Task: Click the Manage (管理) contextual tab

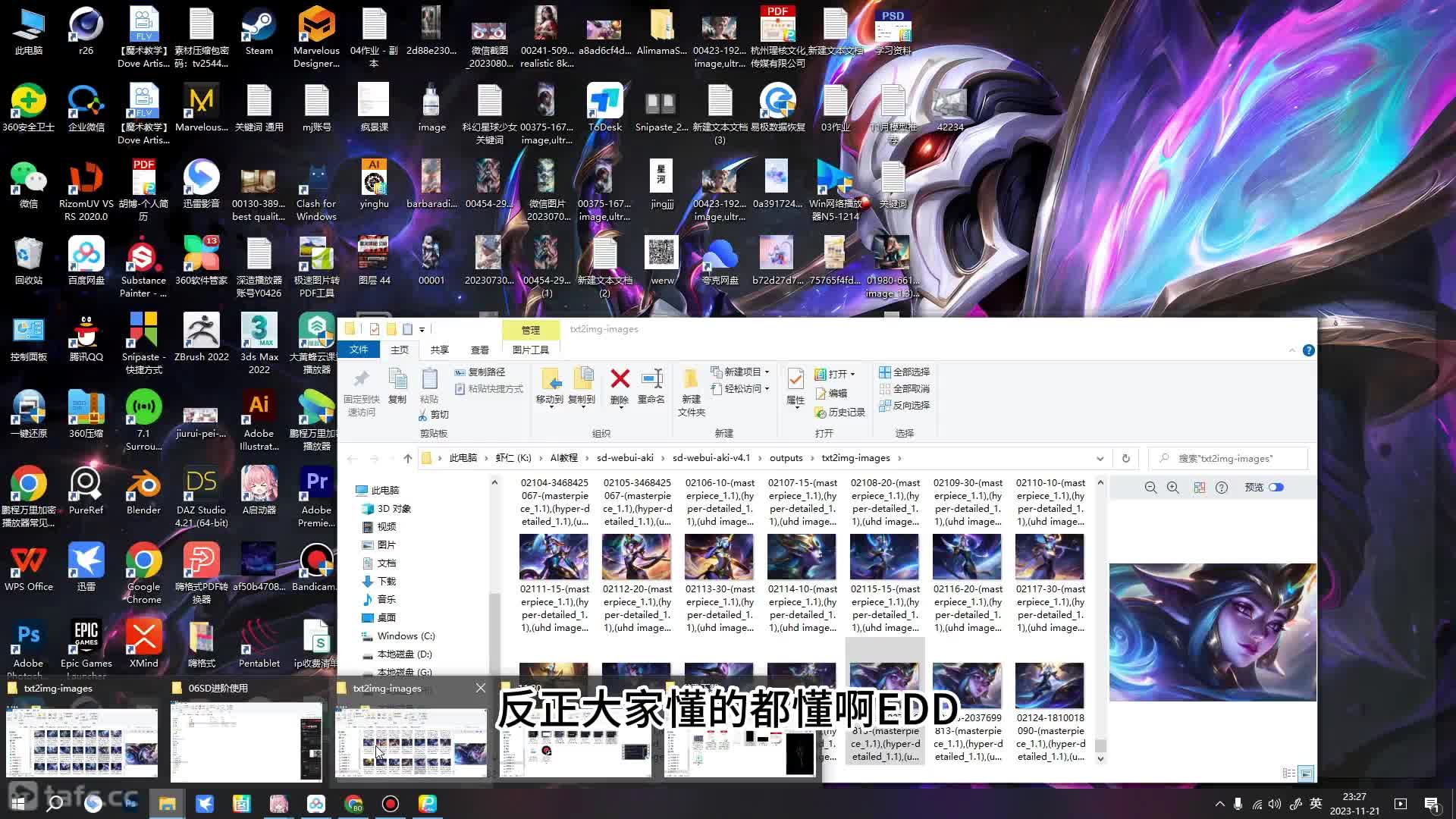Action: [x=531, y=330]
